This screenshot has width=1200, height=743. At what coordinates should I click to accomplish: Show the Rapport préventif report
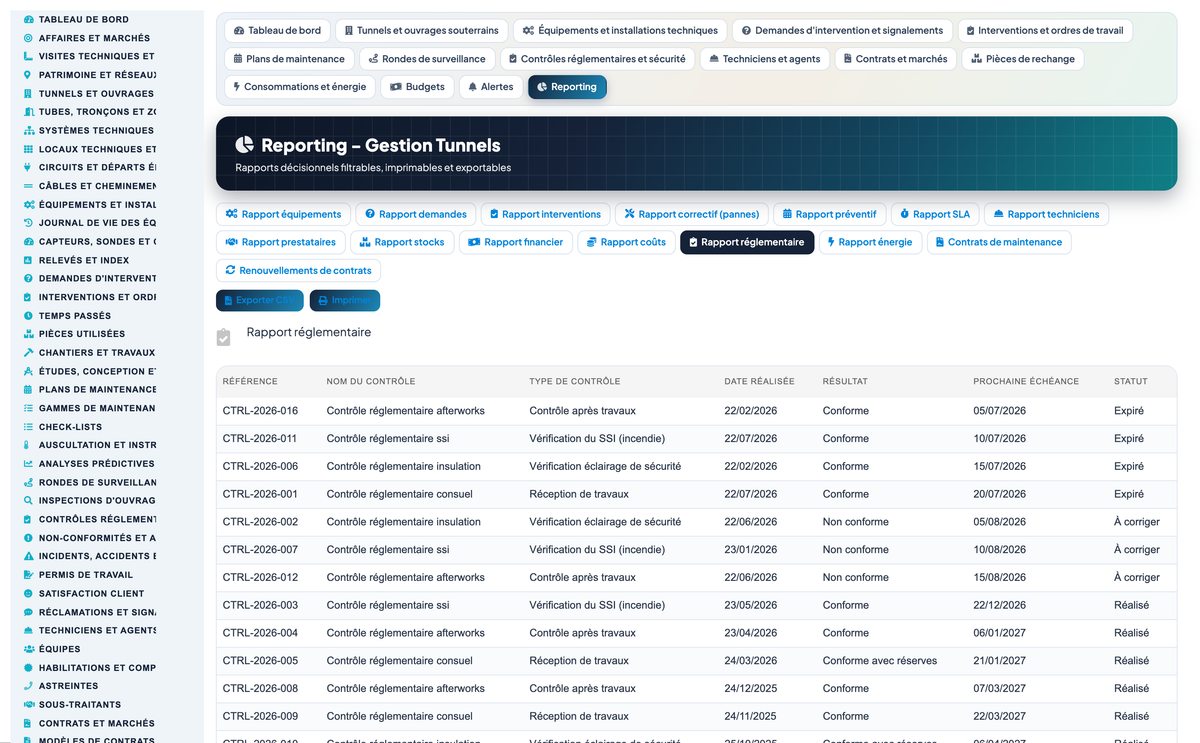830,214
